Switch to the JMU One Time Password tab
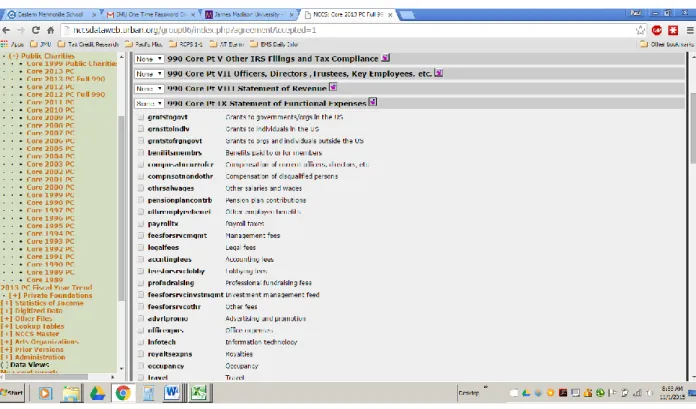The height and width of the screenshot is (409, 696). (x=151, y=15)
